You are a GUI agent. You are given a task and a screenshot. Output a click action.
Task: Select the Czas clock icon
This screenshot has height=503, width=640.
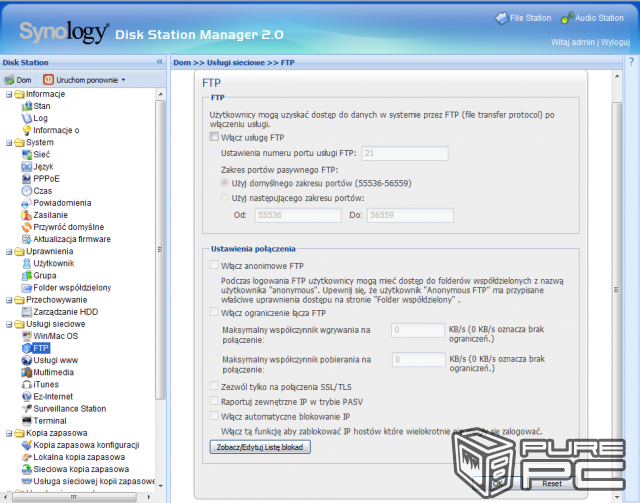27,191
